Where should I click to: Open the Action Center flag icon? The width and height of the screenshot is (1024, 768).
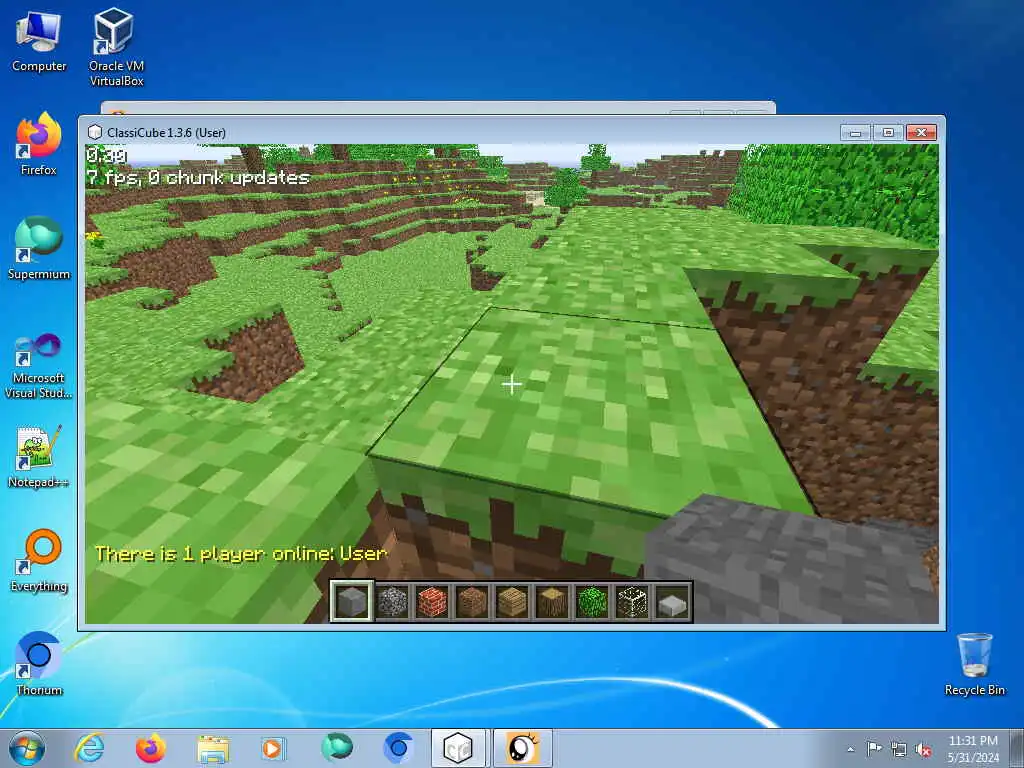[x=874, y=748]
